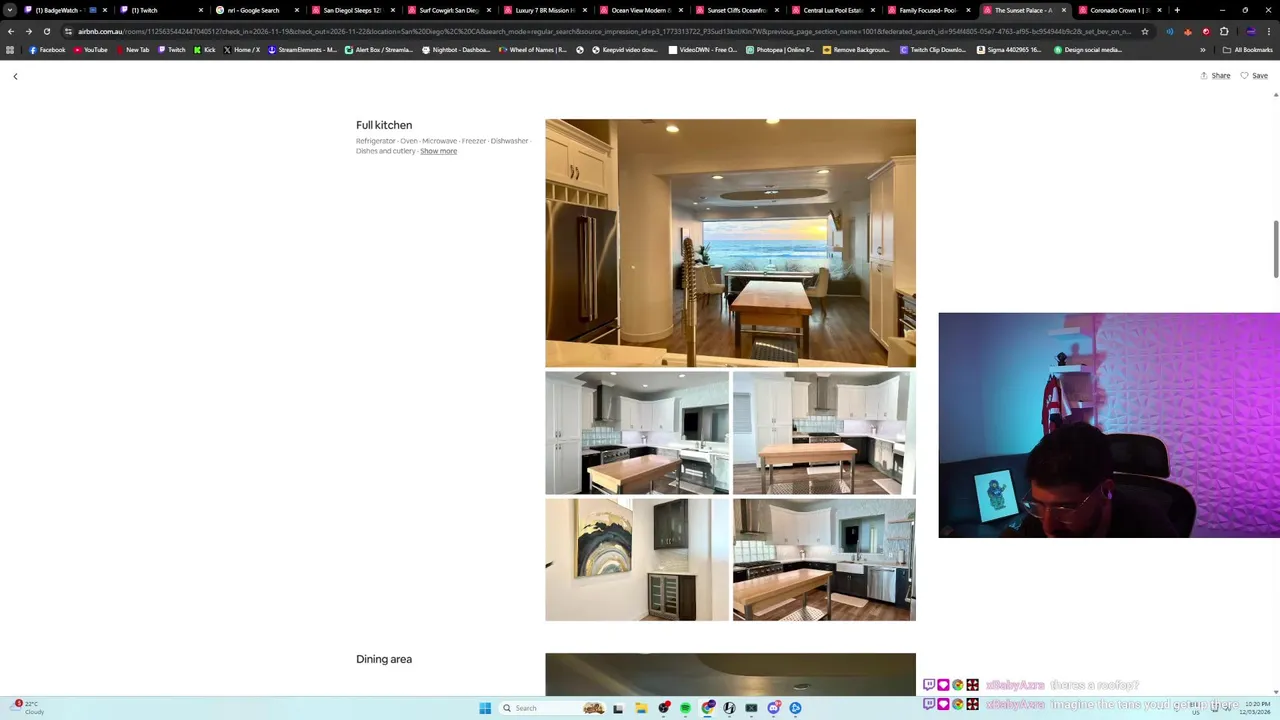Open the top-right small kitchen island photo
This screenshot has height=720, width=1280.
point(824,433)
